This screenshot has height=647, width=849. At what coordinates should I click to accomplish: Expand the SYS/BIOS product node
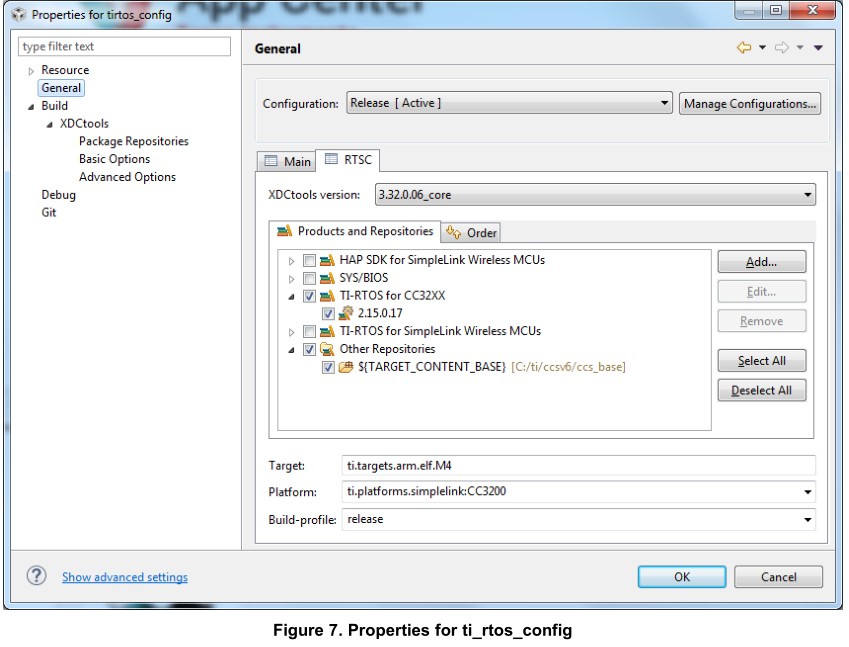tap(291, 279)
